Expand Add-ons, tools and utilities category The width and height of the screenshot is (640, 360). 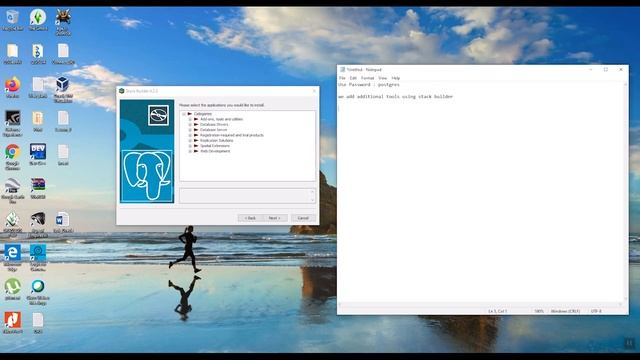pos(190,119)
